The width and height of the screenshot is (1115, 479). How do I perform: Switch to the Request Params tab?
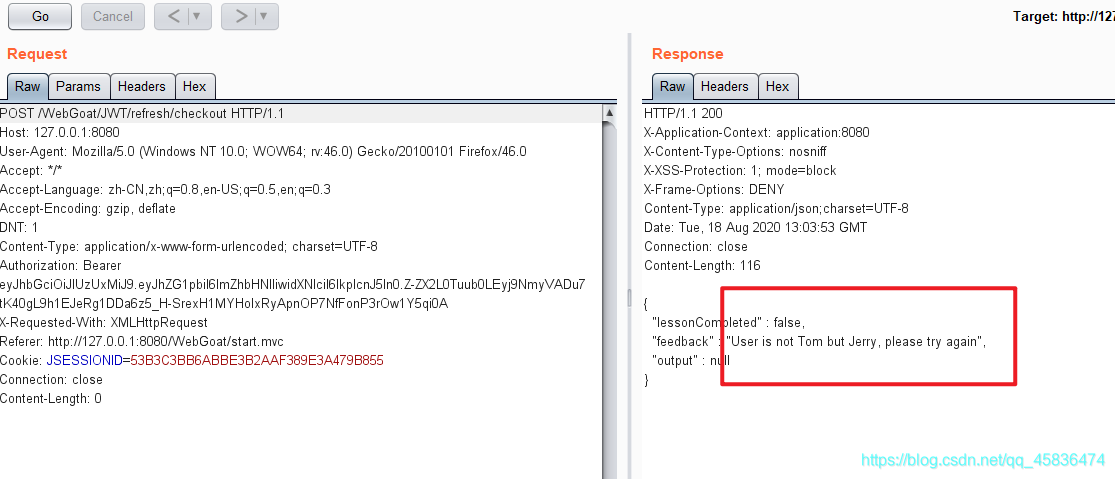coord(78,86)
